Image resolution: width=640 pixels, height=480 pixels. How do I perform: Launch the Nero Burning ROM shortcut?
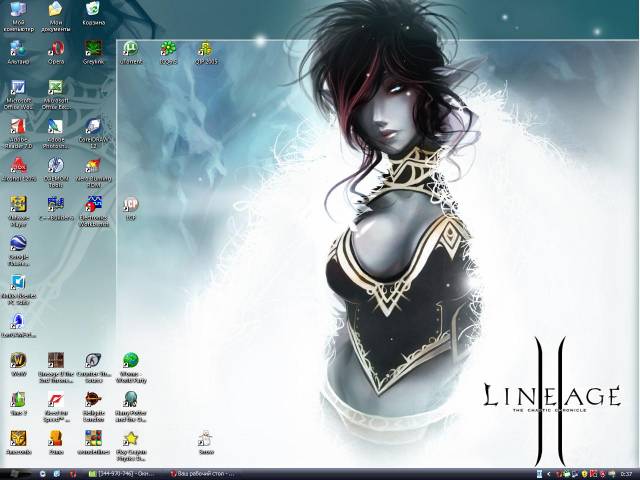(93, 166)
